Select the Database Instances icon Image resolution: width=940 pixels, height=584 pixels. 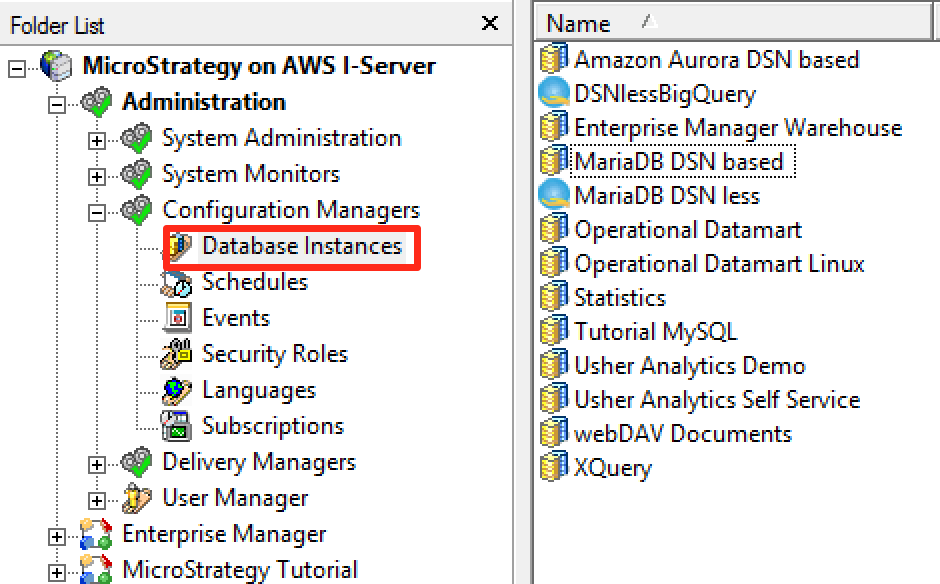(181, 246)
